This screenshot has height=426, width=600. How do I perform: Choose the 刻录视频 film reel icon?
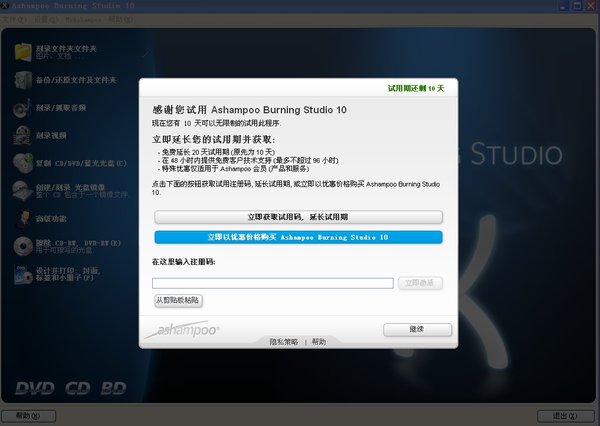22,135
